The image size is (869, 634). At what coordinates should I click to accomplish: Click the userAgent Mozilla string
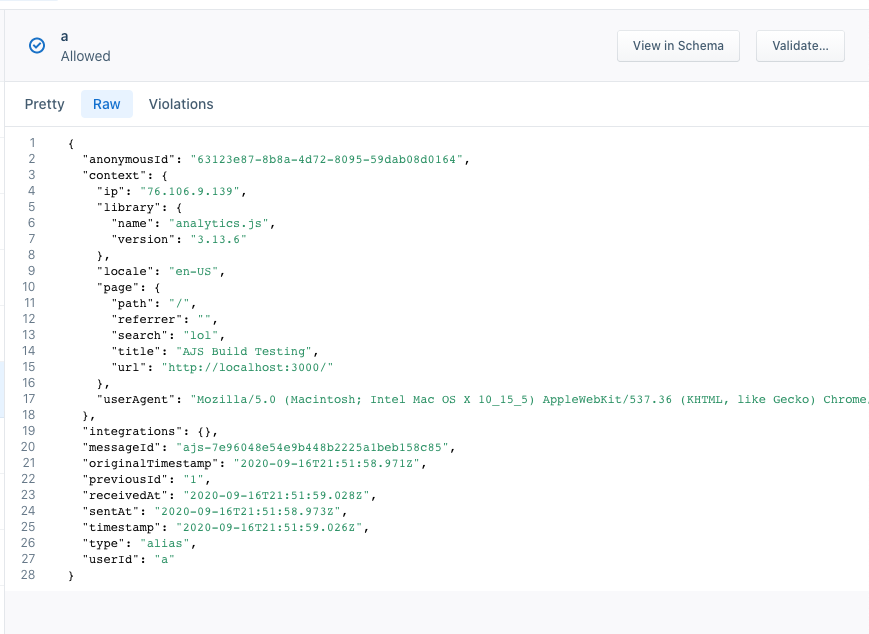tap(529, 400)
